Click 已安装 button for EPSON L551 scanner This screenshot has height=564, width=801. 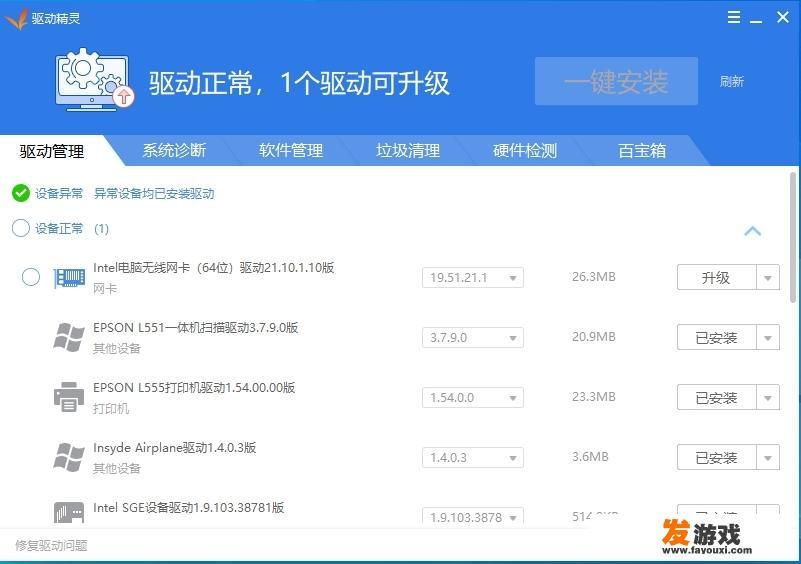click(716, 338)
